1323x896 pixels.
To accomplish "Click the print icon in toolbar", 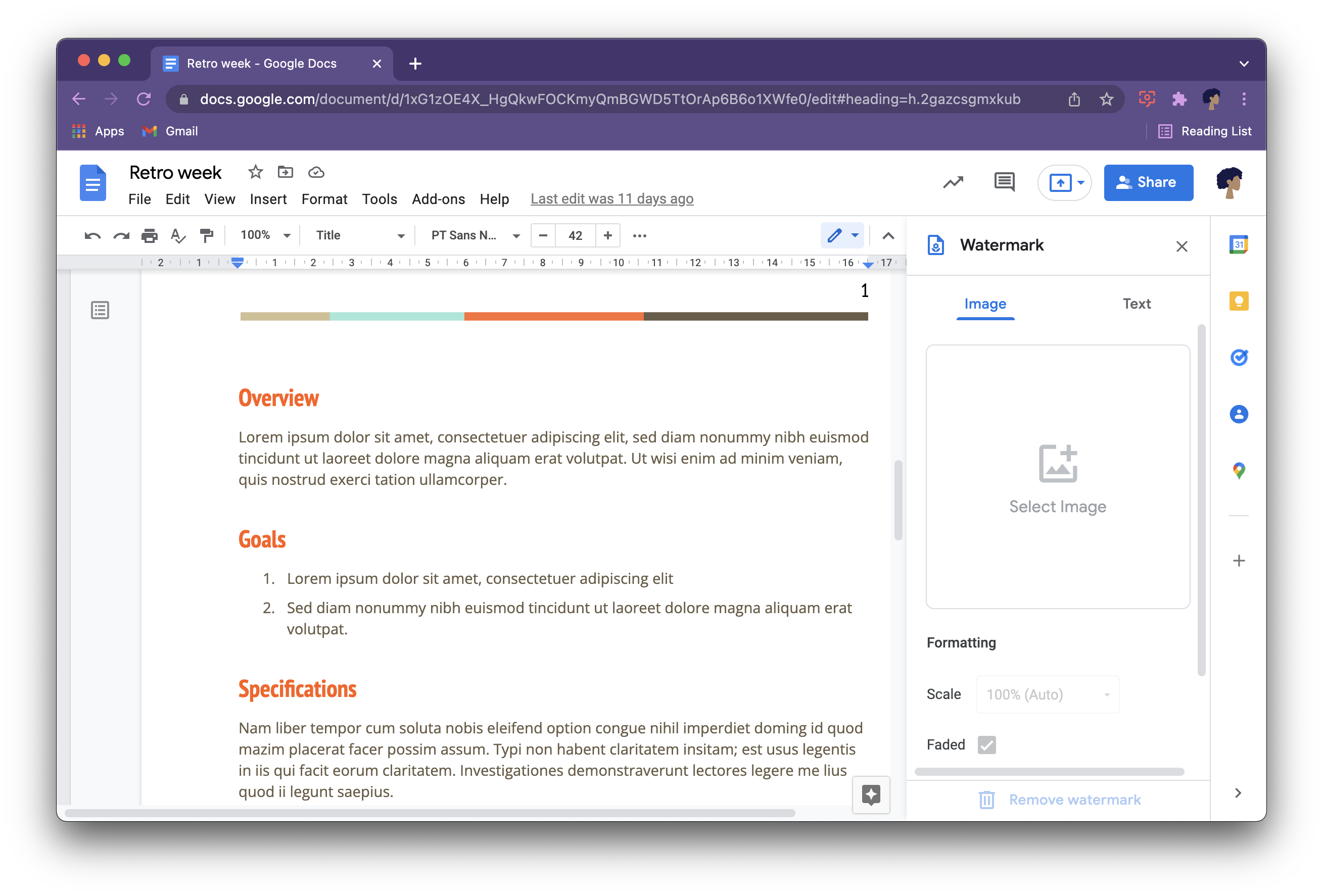I will 148,235.
